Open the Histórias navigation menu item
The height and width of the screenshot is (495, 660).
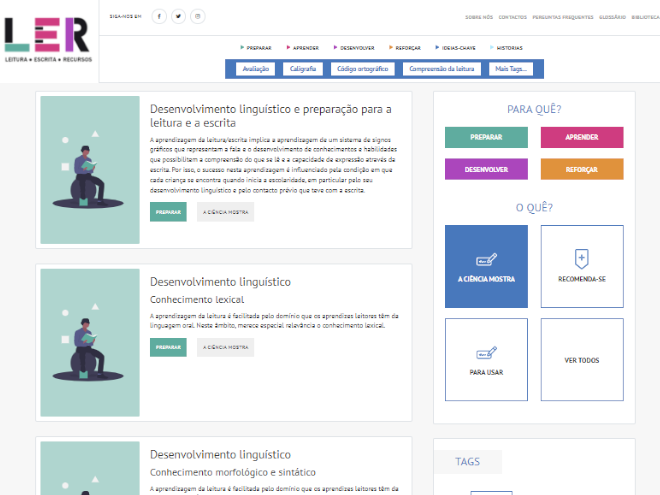(506, 48)
